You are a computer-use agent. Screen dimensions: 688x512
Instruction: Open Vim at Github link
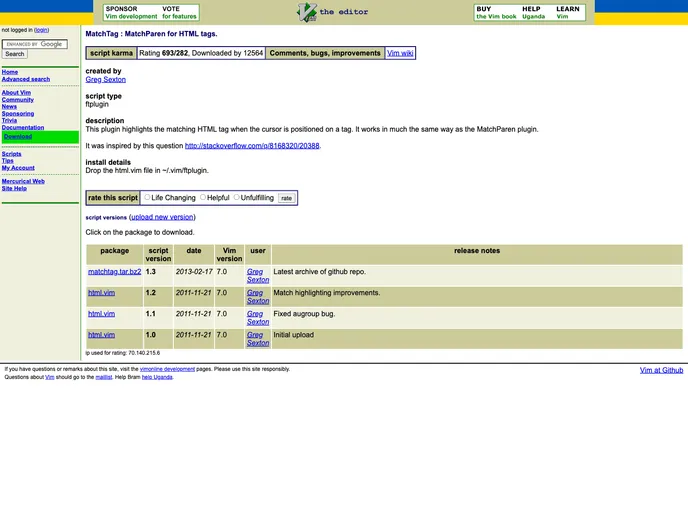661,370
